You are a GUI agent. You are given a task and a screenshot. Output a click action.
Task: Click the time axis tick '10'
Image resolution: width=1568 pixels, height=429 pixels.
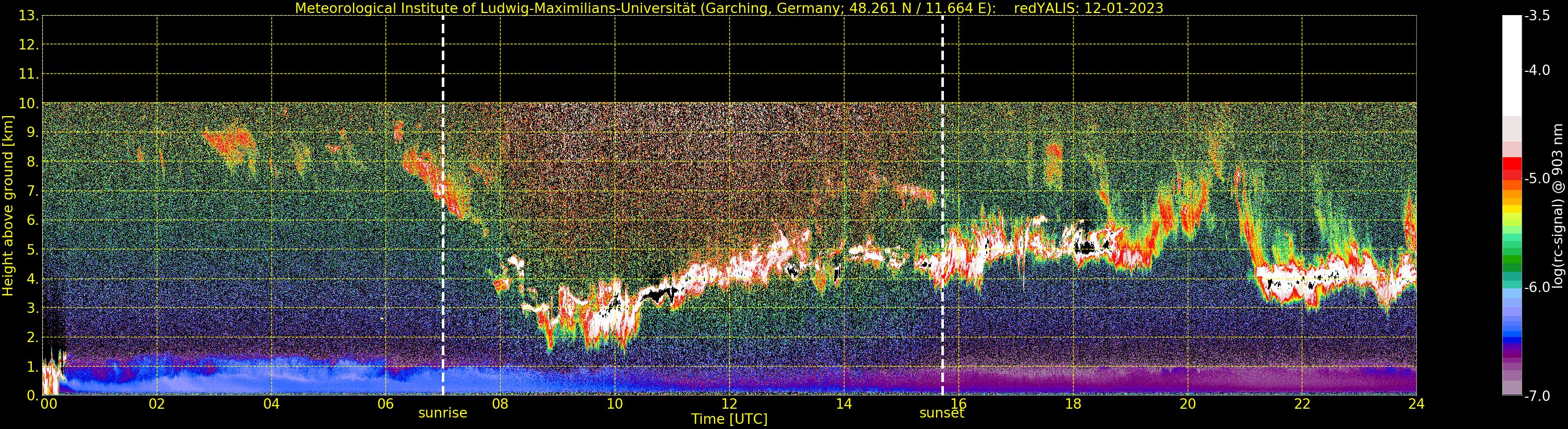(x=615, y=404)
